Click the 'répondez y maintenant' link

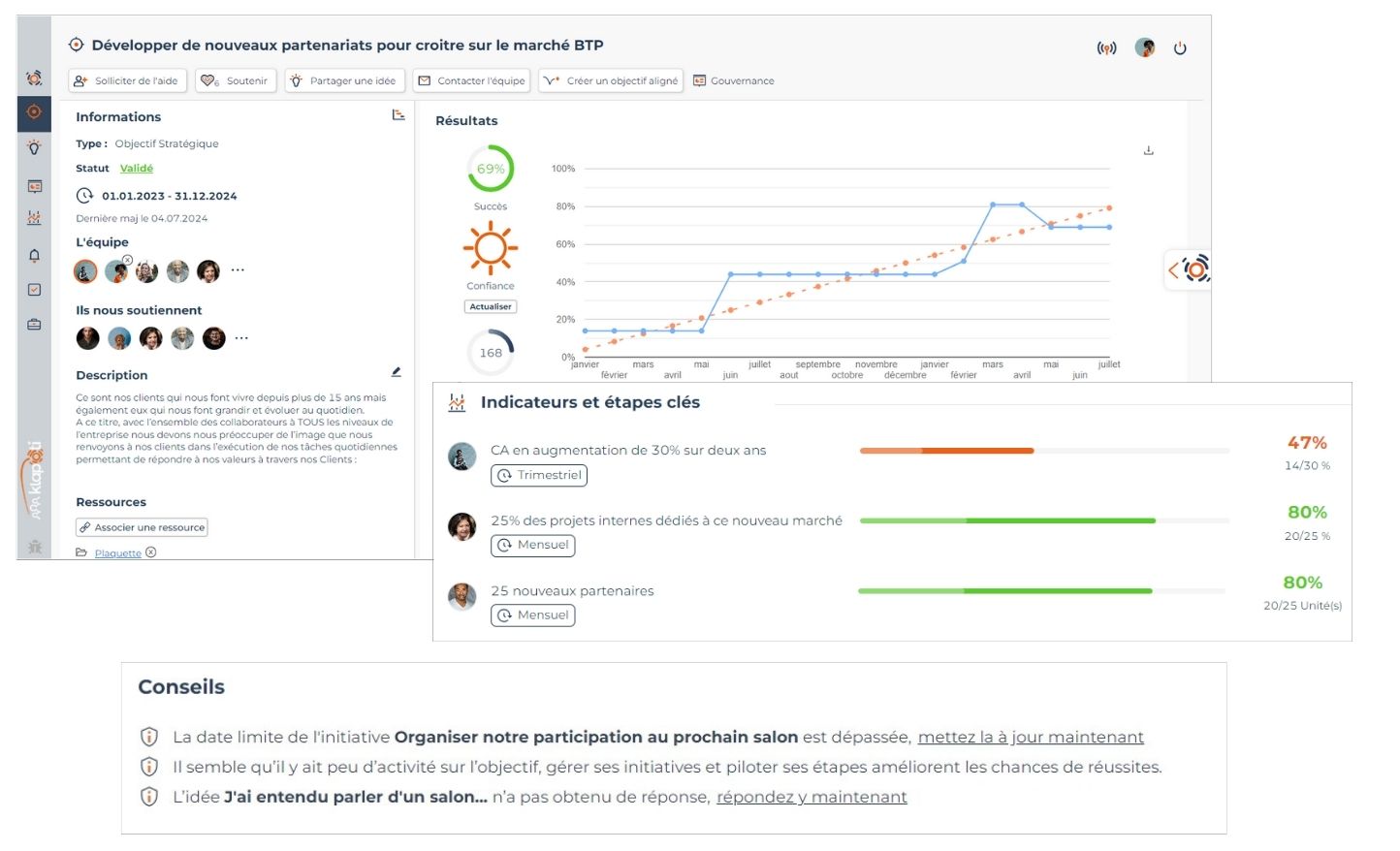pos(811,797)
